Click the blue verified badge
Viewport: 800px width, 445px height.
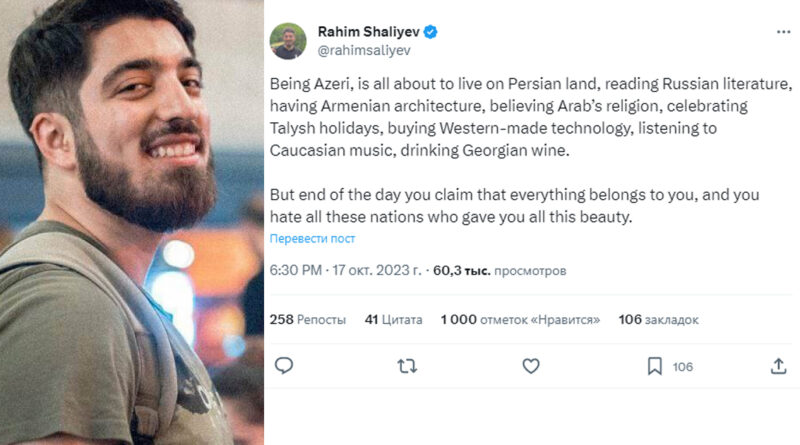[431, 31]
